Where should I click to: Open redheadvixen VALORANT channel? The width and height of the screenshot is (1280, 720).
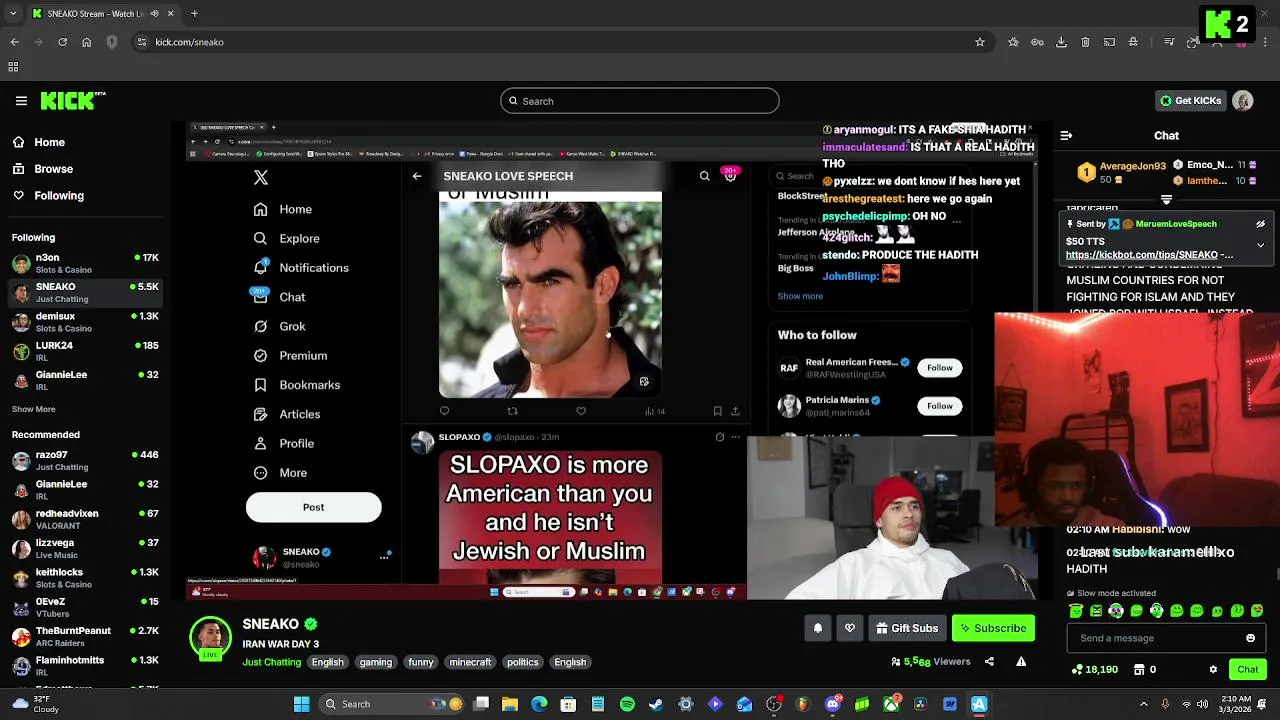point(85,519)
